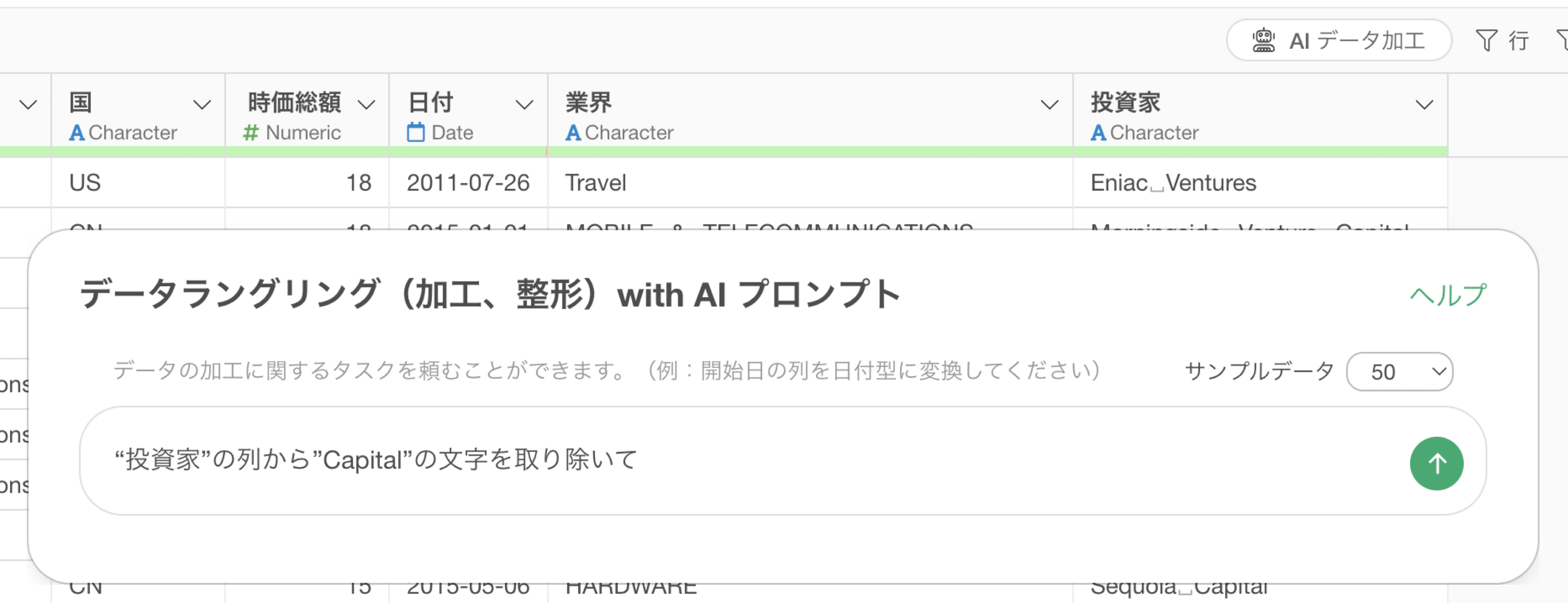Viewport: 1568px width, 603px height.
Task: Click the Character type icon under 国
Action: pyautogui.click(x=77, y=133)
